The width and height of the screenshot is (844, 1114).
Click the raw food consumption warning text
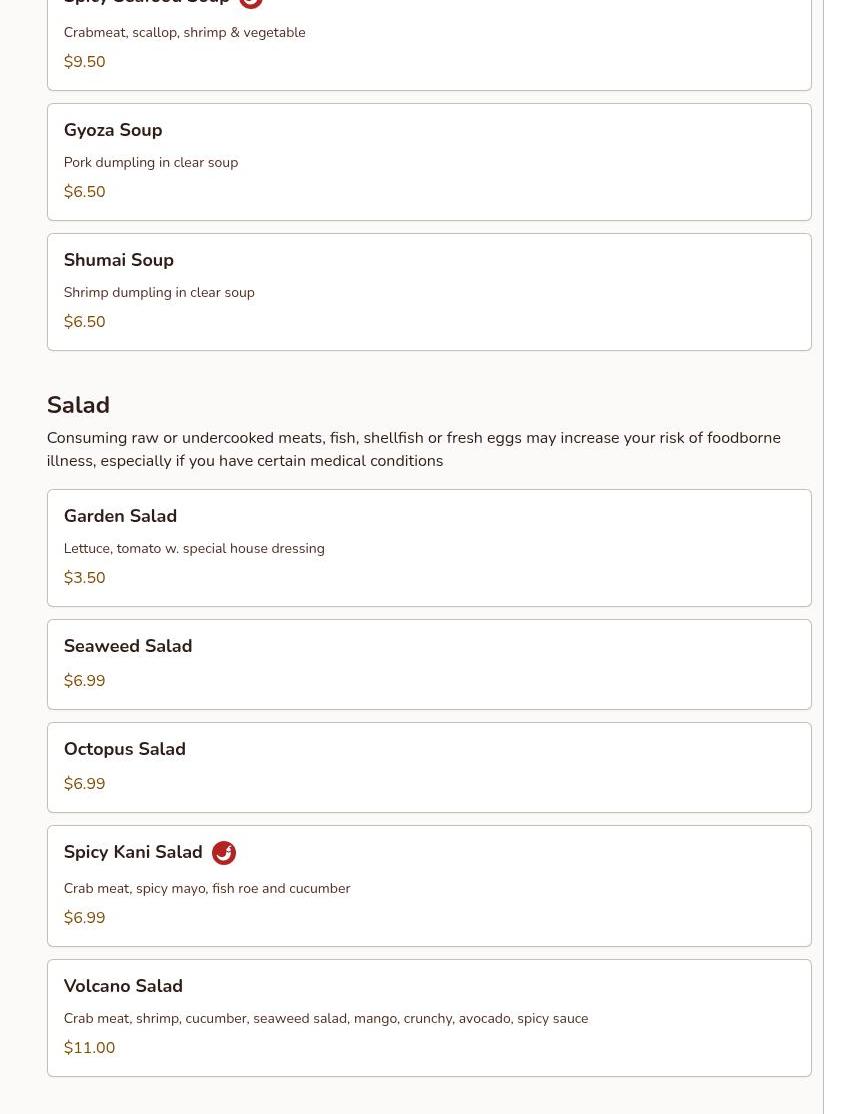click(x=413, y=449)
